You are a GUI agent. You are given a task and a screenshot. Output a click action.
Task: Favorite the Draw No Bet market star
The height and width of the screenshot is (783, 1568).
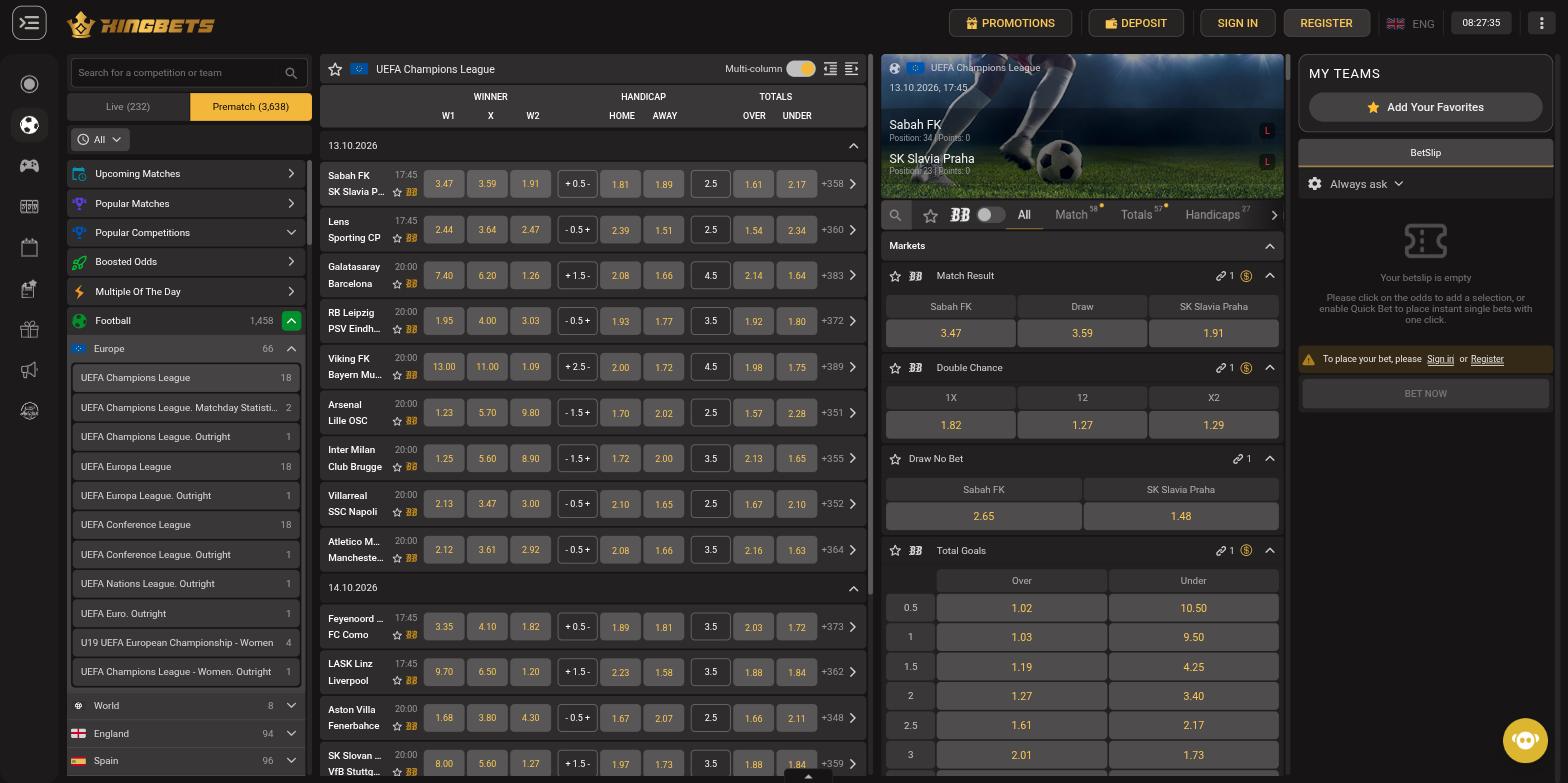[895, 459]
